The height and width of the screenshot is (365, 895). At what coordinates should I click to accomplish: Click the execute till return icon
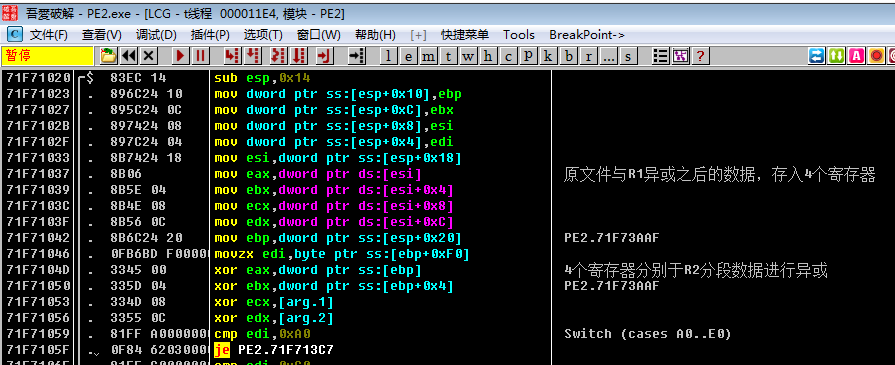point(325,55)
